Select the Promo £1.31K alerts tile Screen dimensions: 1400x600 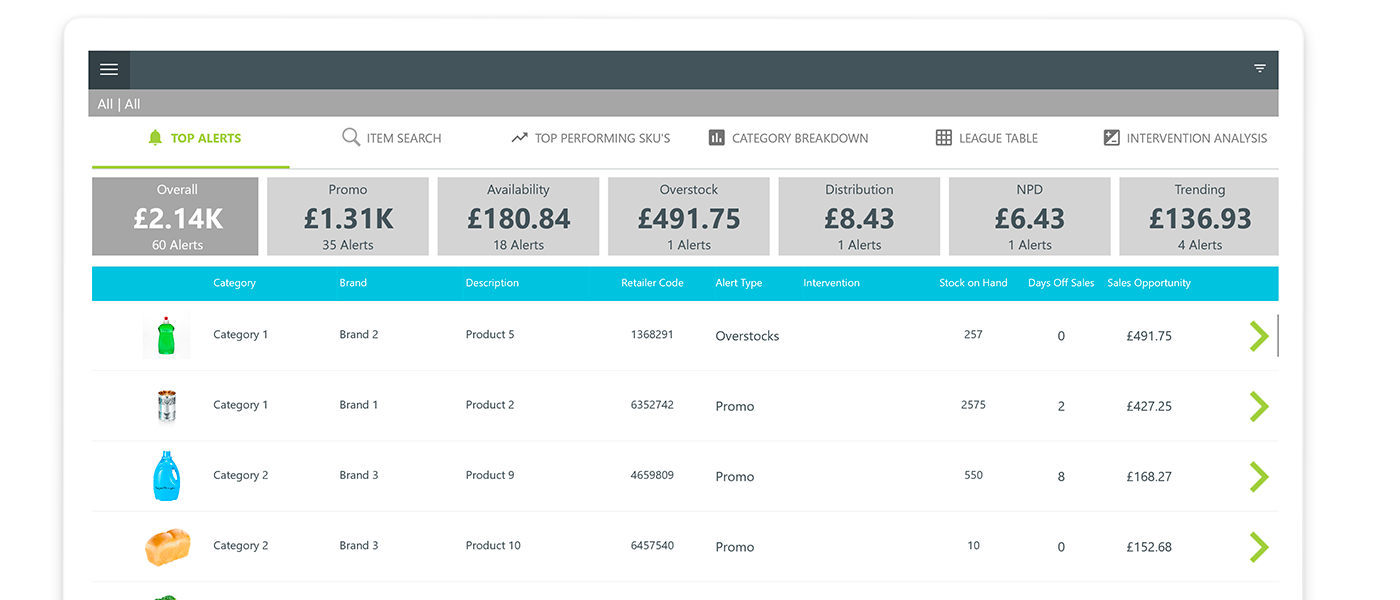pos(348,217)
